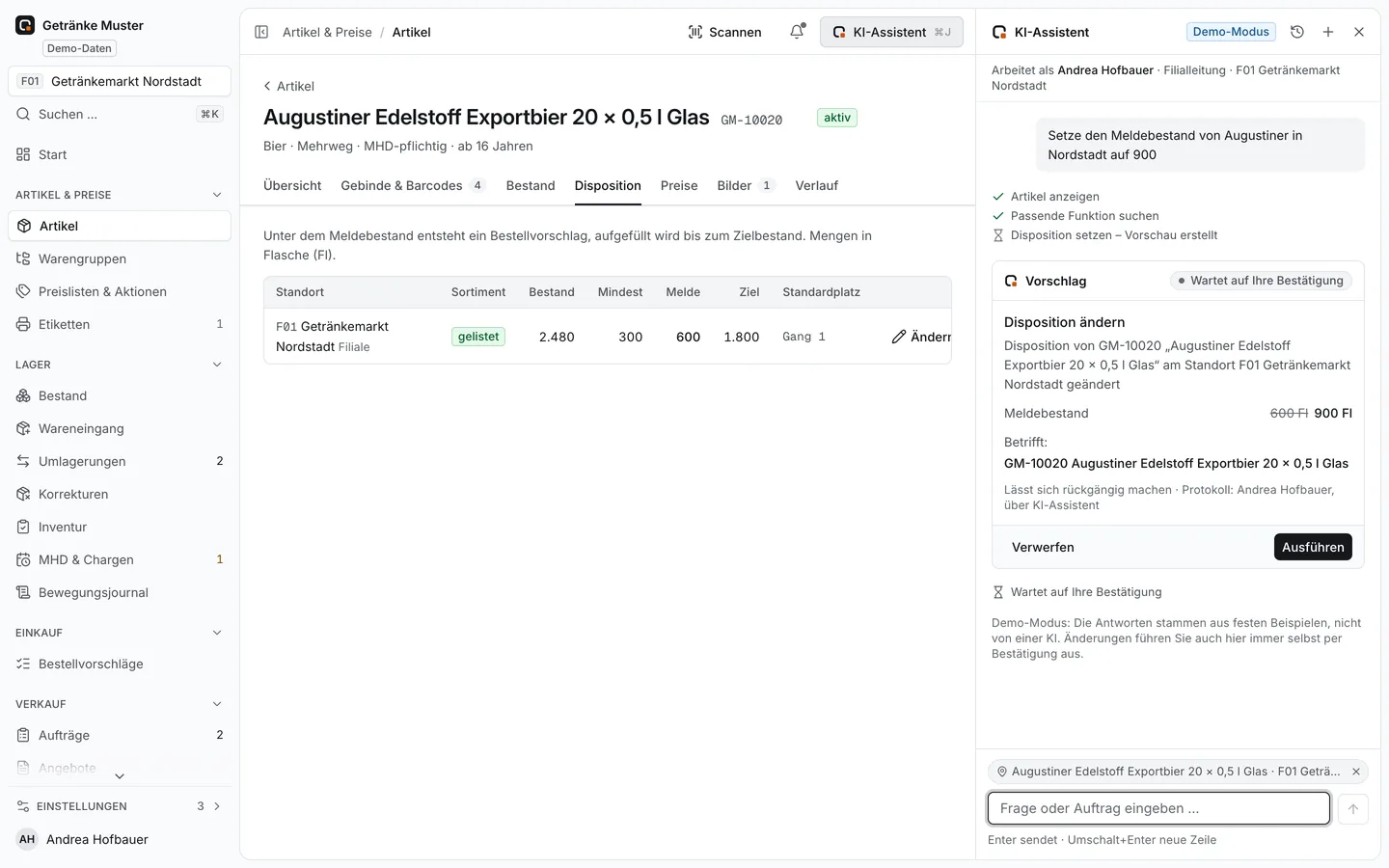Click Meldebestand value 900 Fl
This screenshot has width=1389, height=868.
tap(1333, 413)
